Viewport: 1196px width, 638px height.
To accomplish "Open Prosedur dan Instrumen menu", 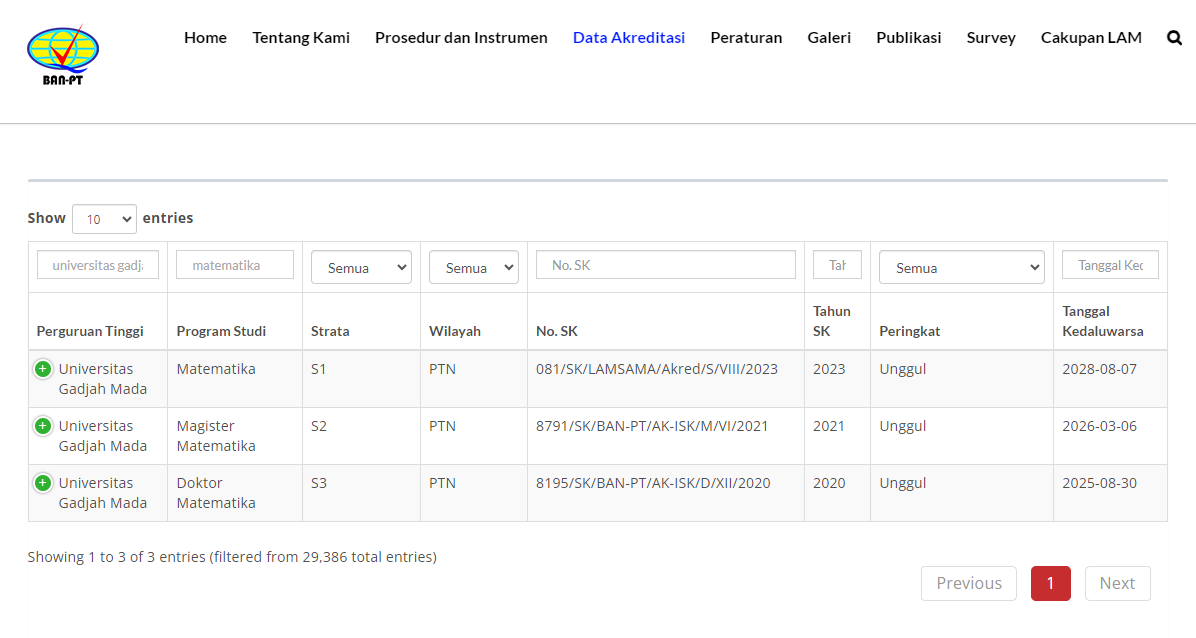I will coord(461,37).
